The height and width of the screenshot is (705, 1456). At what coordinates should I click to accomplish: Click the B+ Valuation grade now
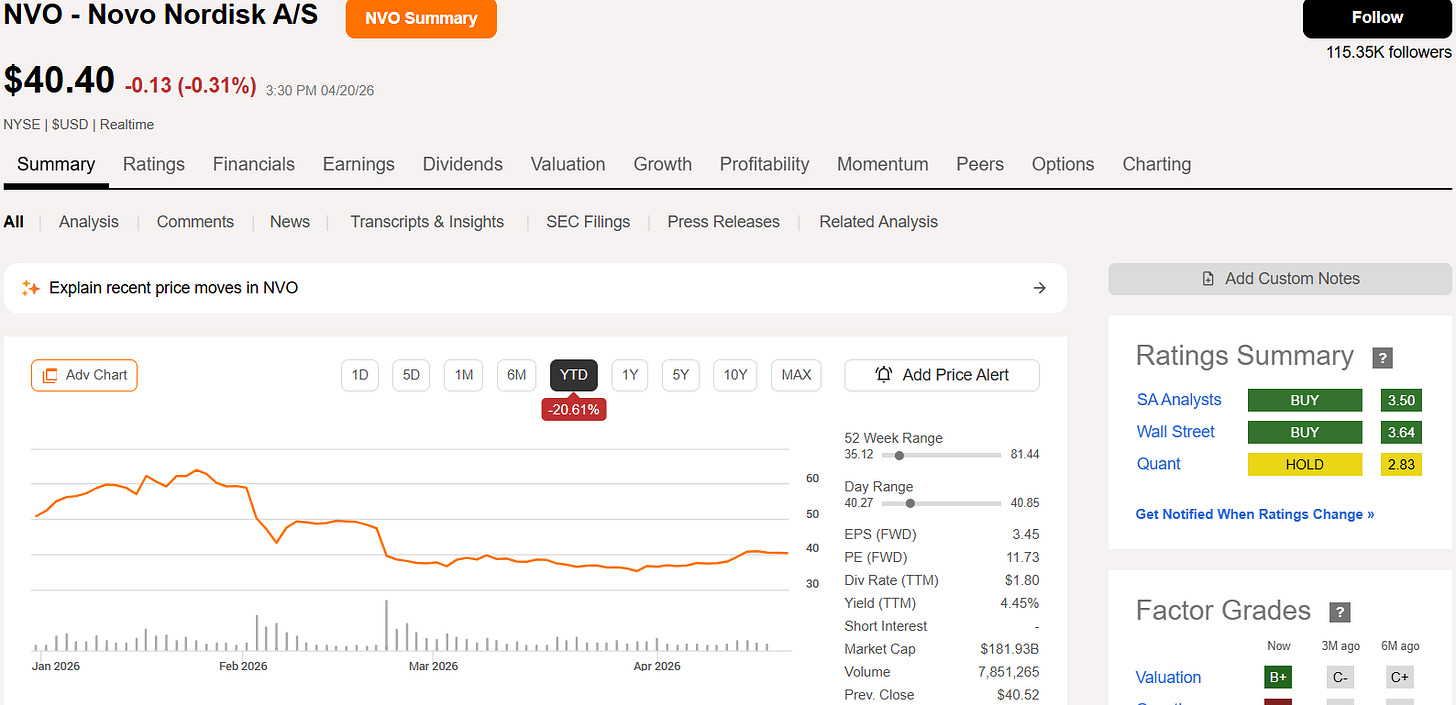(x=1278, y=678)
